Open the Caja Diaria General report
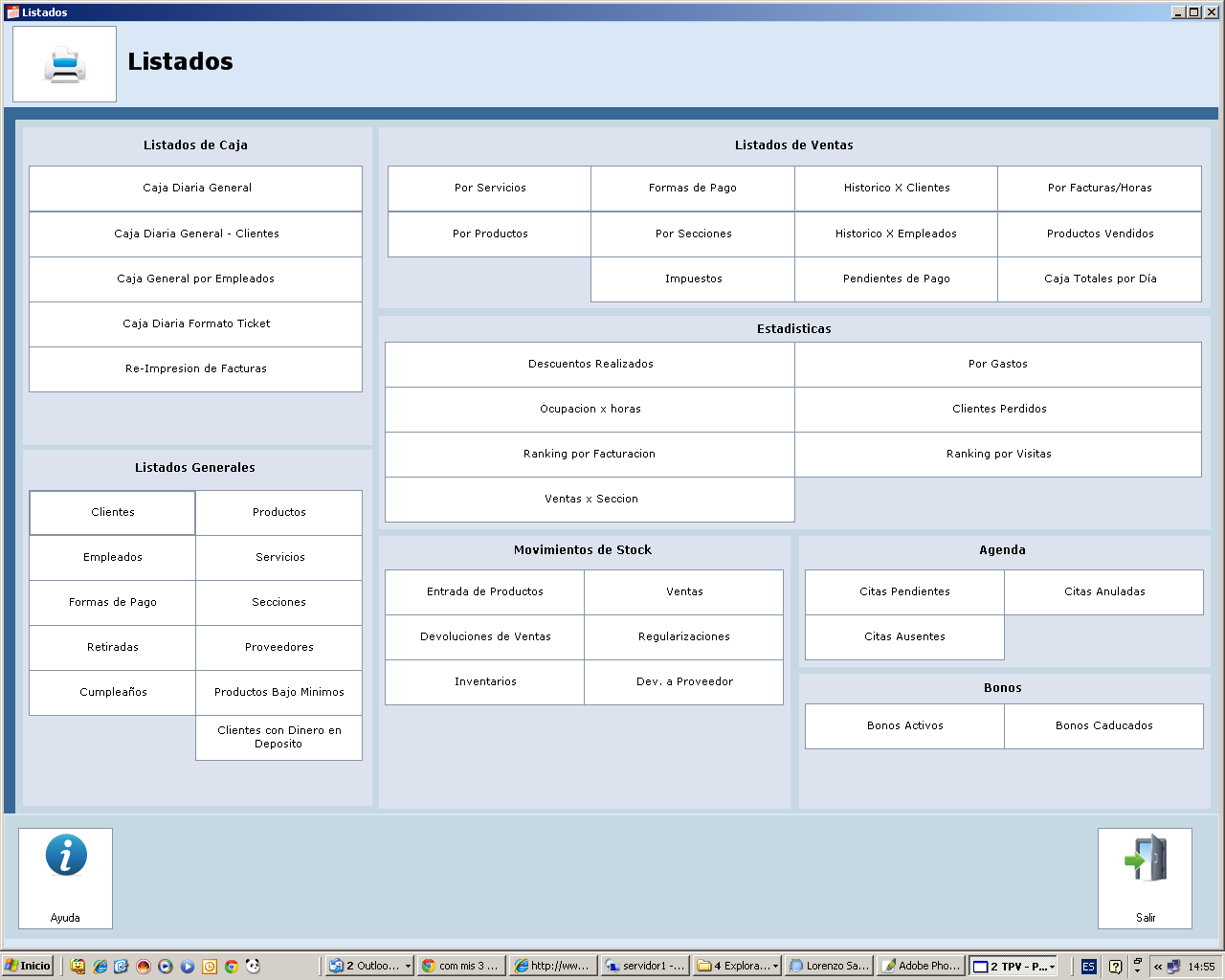Screen dimensions: 1225x980 tap(196, 189)
